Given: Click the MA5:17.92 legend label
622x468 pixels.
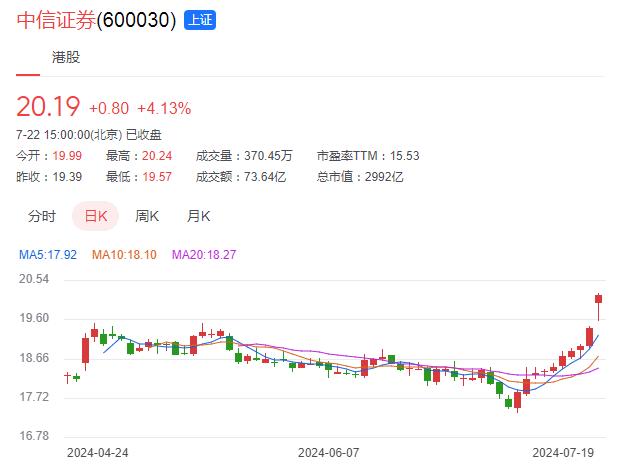Looking at the screenshot, I should click(48, 254).
